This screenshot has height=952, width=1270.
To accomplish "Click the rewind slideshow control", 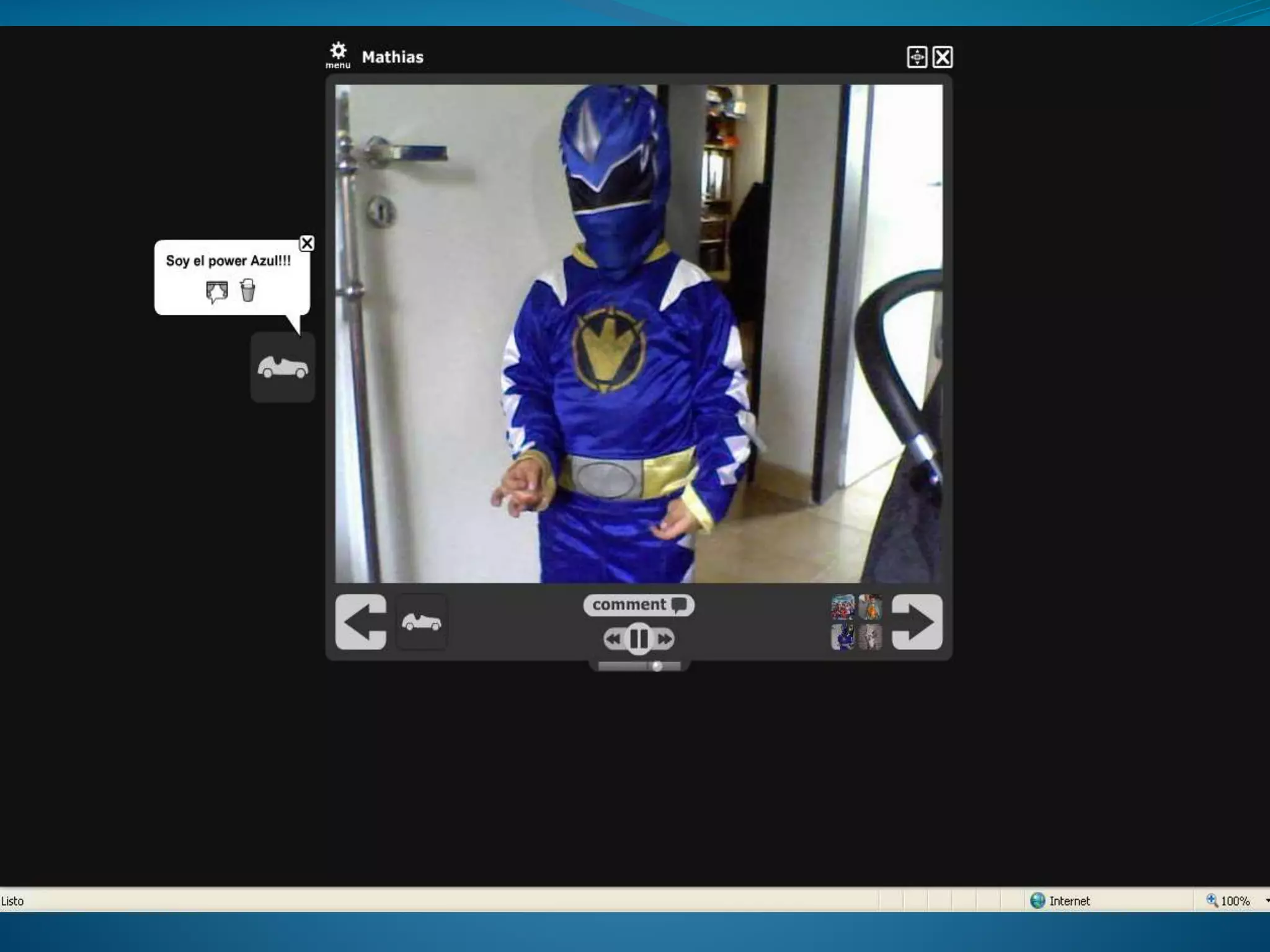I will click(x=613, y=639).
